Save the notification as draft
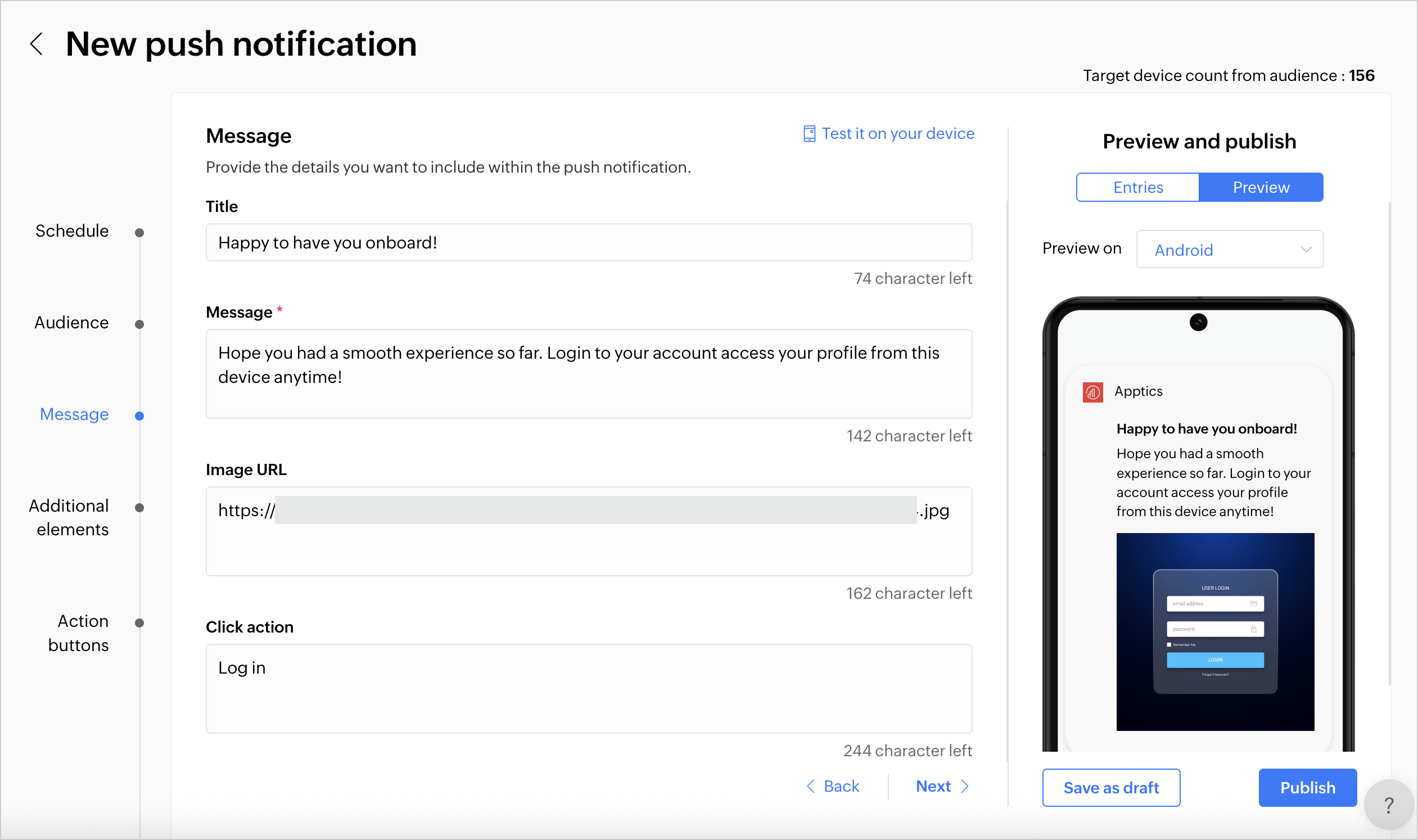 pyautogui.click(x=1111, y=788)
